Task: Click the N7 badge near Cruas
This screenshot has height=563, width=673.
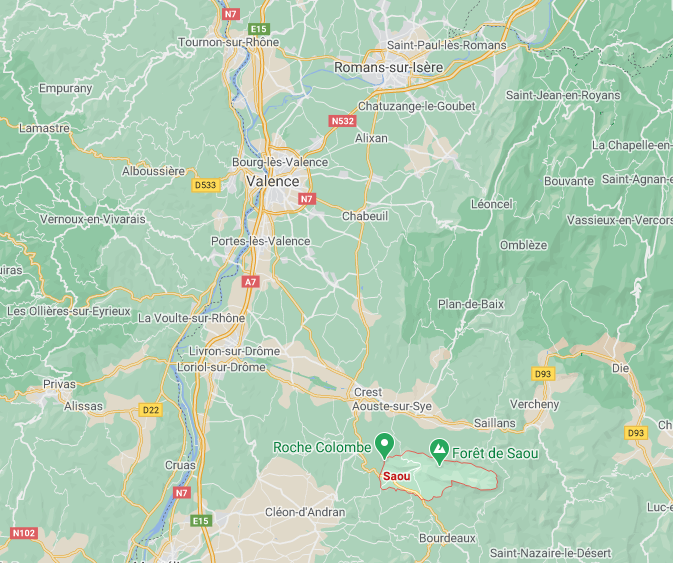Action: (182, 493)
